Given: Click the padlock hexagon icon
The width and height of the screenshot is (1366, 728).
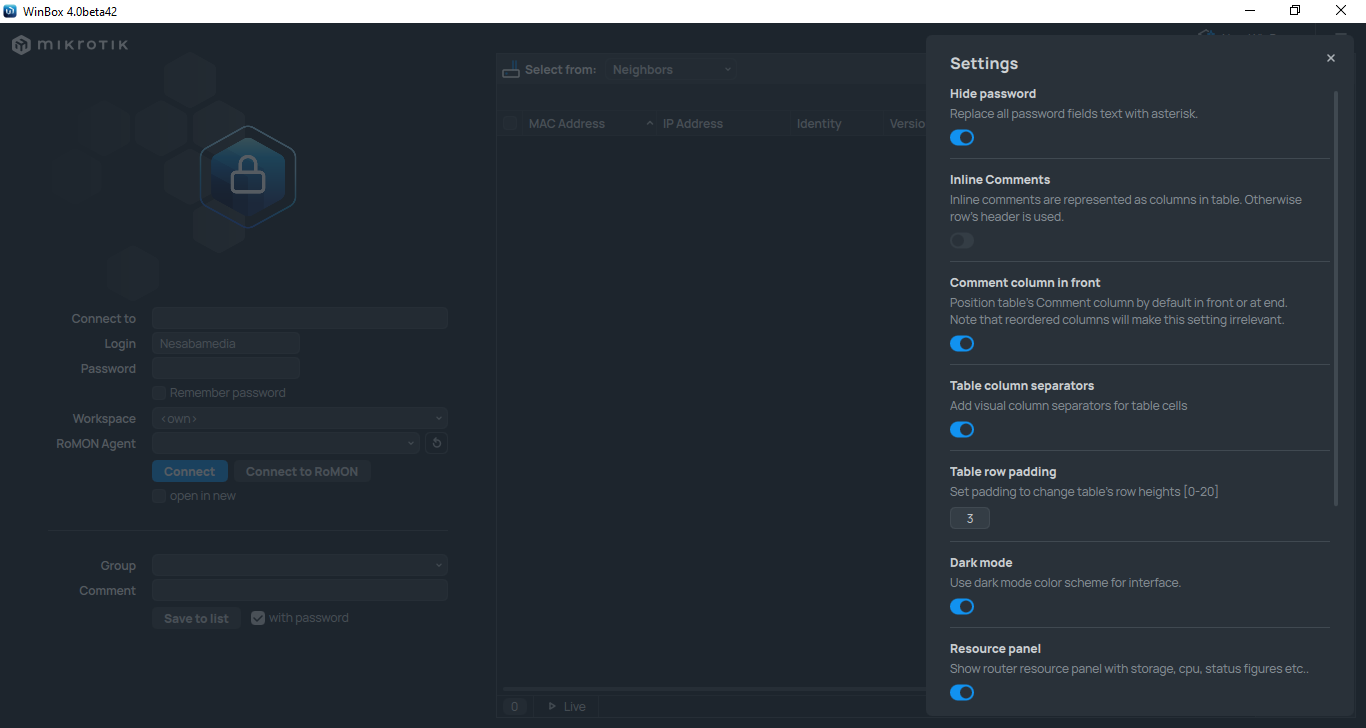Looking at the screenshot, I should click(x=247, y=178).
